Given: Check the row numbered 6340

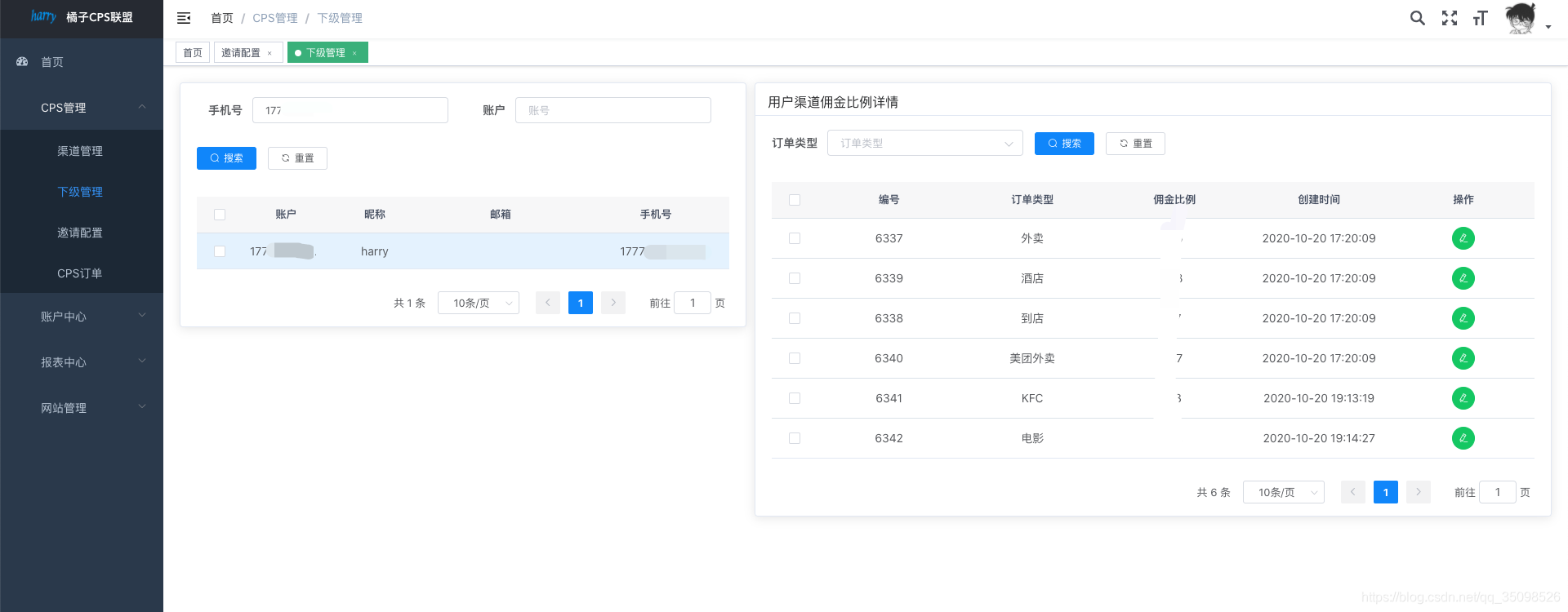Looking at the screenshot, I should coord(795,358).
